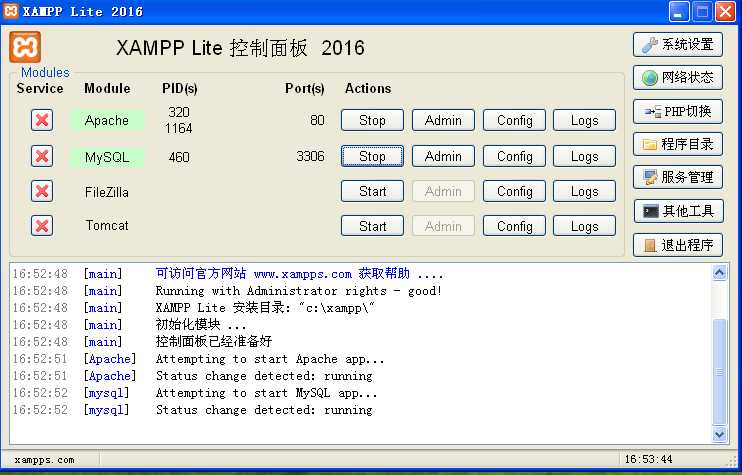The width and height of the screenshot is (742, 475).
Task: Toggle the MySQL service install checkbox
Action: tap(42, 156)
